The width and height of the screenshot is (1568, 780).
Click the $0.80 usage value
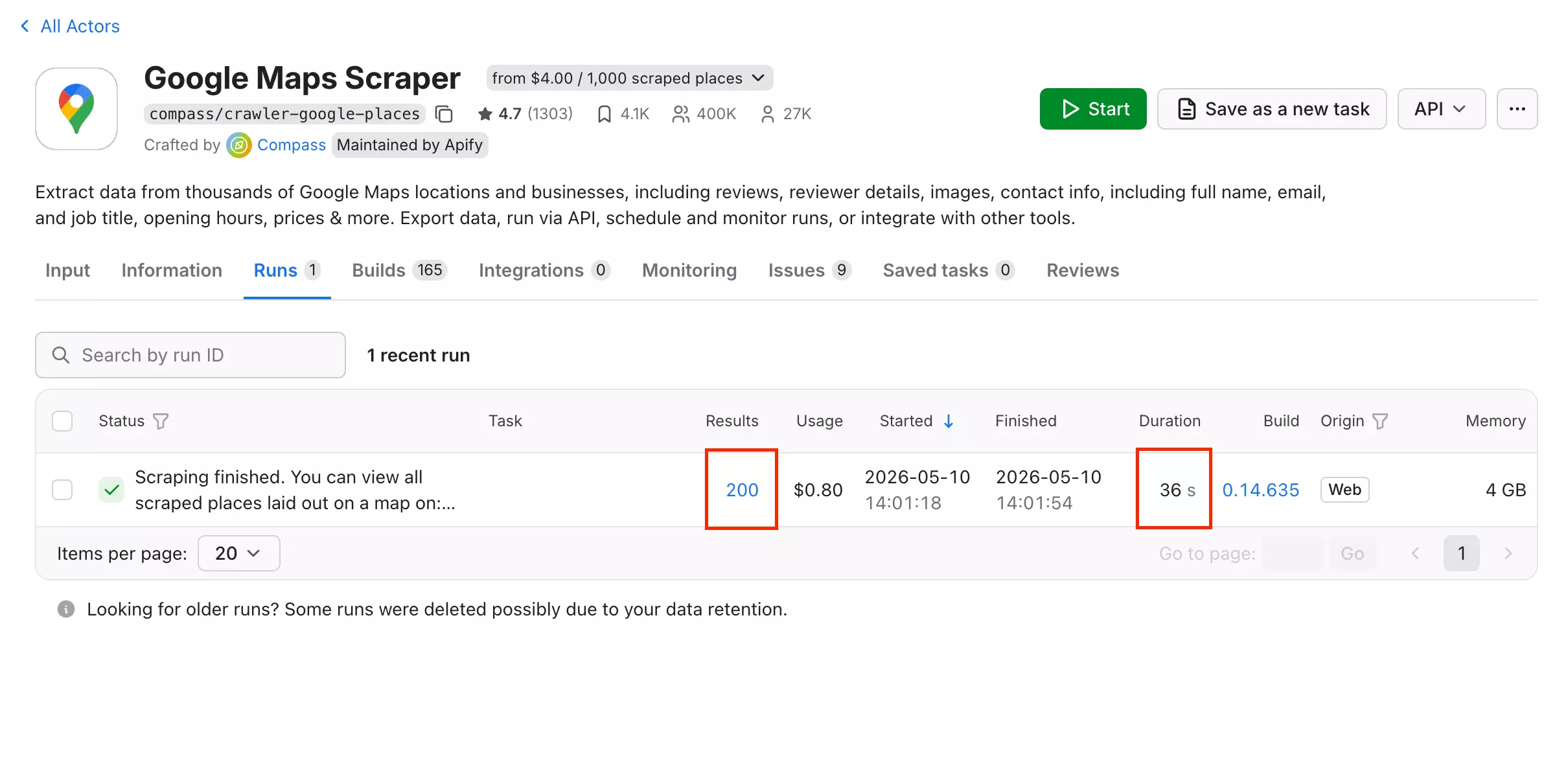point(818,490)
